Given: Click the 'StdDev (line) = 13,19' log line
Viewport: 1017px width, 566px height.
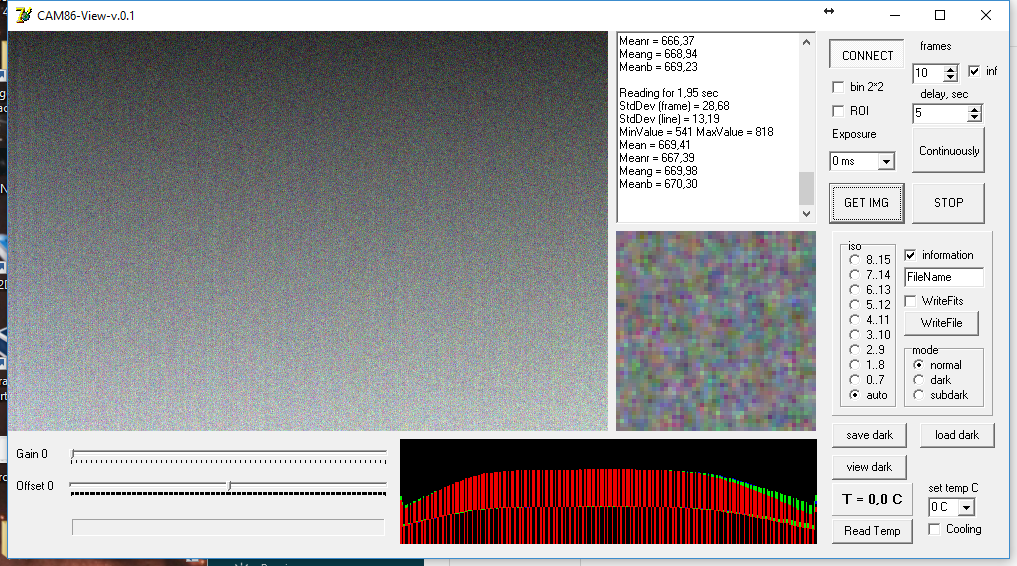Looking at the screenshot, I should (x=669, y=119).
